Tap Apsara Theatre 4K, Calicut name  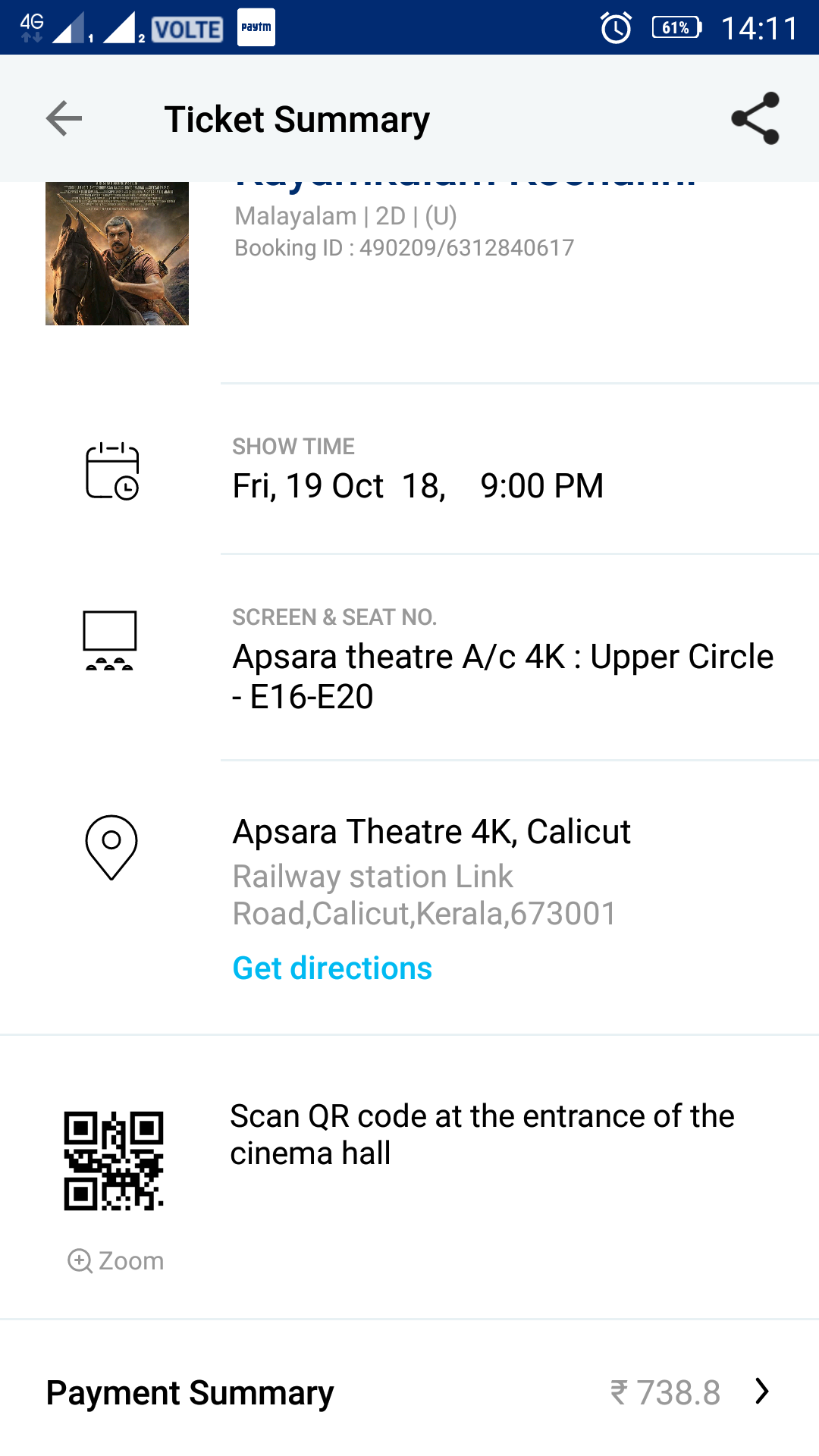pos(431,832)
